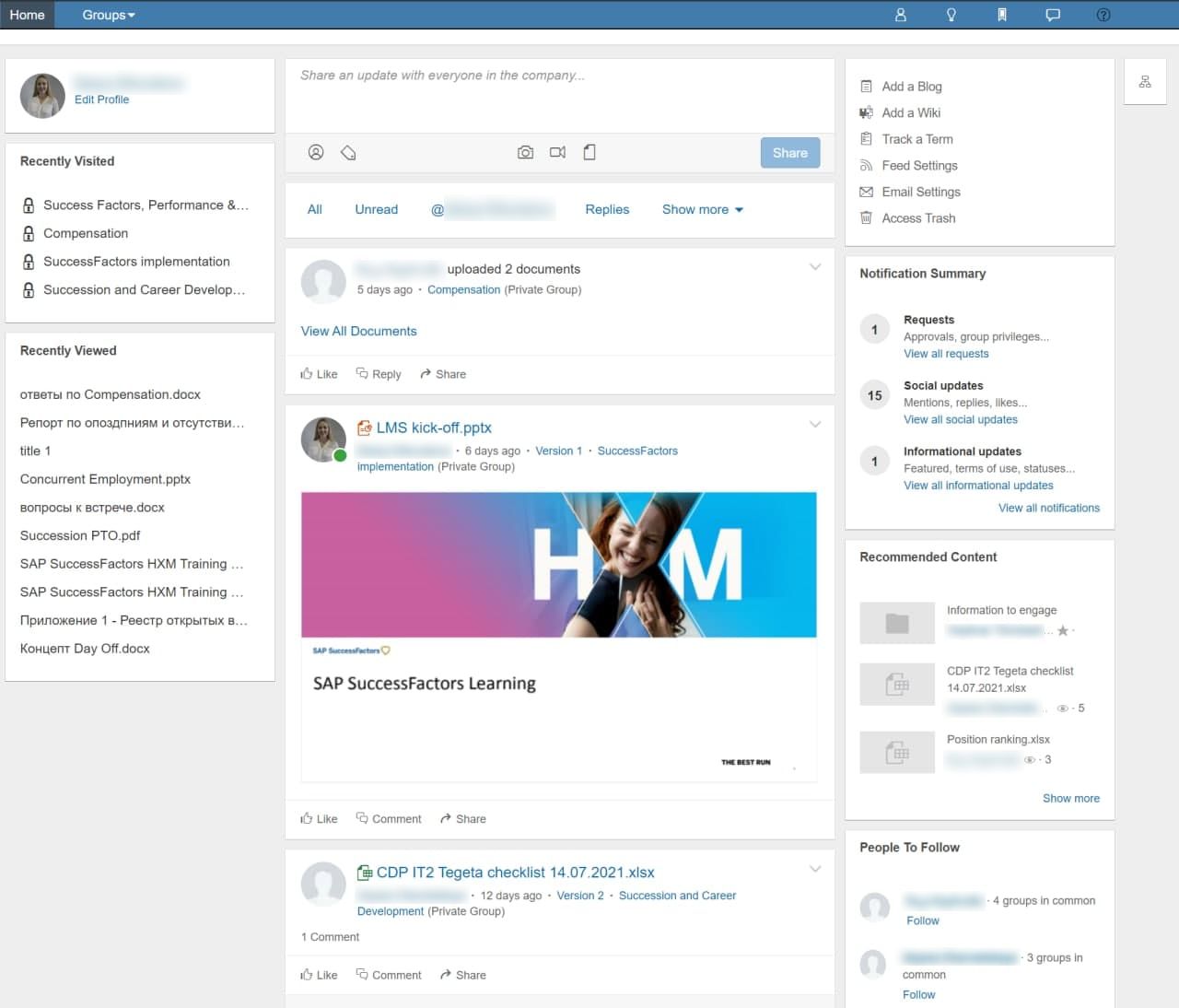This screenshot has width=1179, height=1008.
Task: Go to the Home tab
Action: click(x=28, y=15)
